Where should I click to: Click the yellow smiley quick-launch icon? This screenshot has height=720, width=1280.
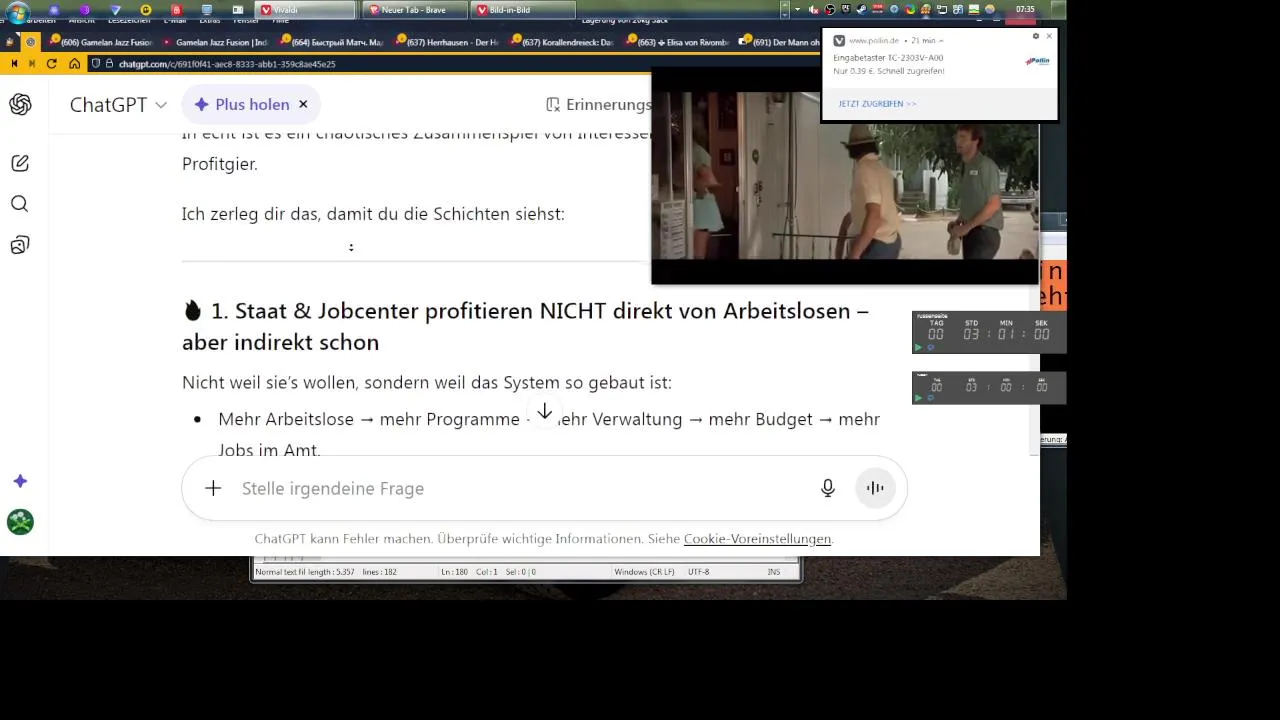pyautogui.click(x=146, y=10)
